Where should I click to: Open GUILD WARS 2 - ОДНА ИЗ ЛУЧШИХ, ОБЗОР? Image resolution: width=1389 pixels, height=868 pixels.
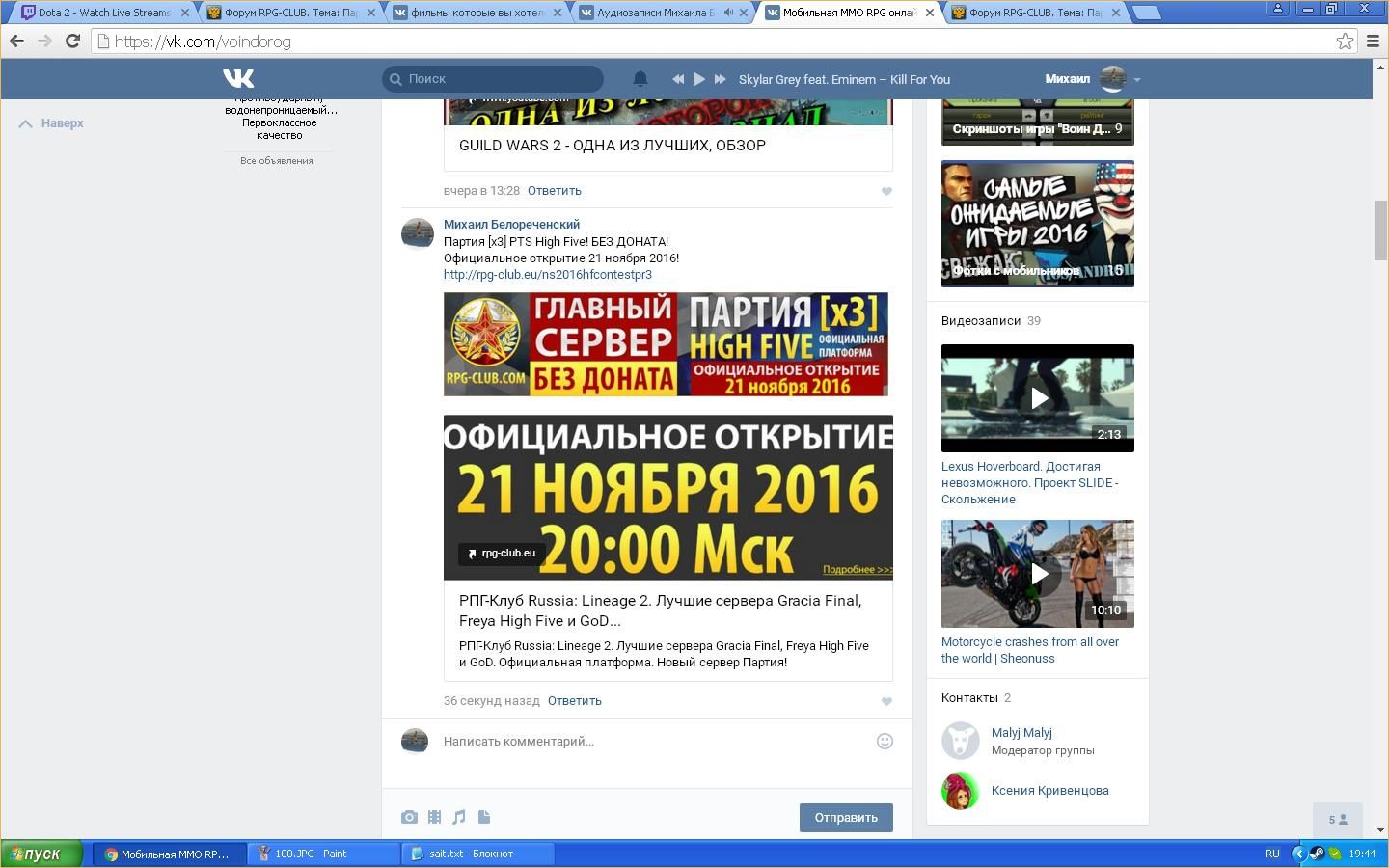point(613,146)
